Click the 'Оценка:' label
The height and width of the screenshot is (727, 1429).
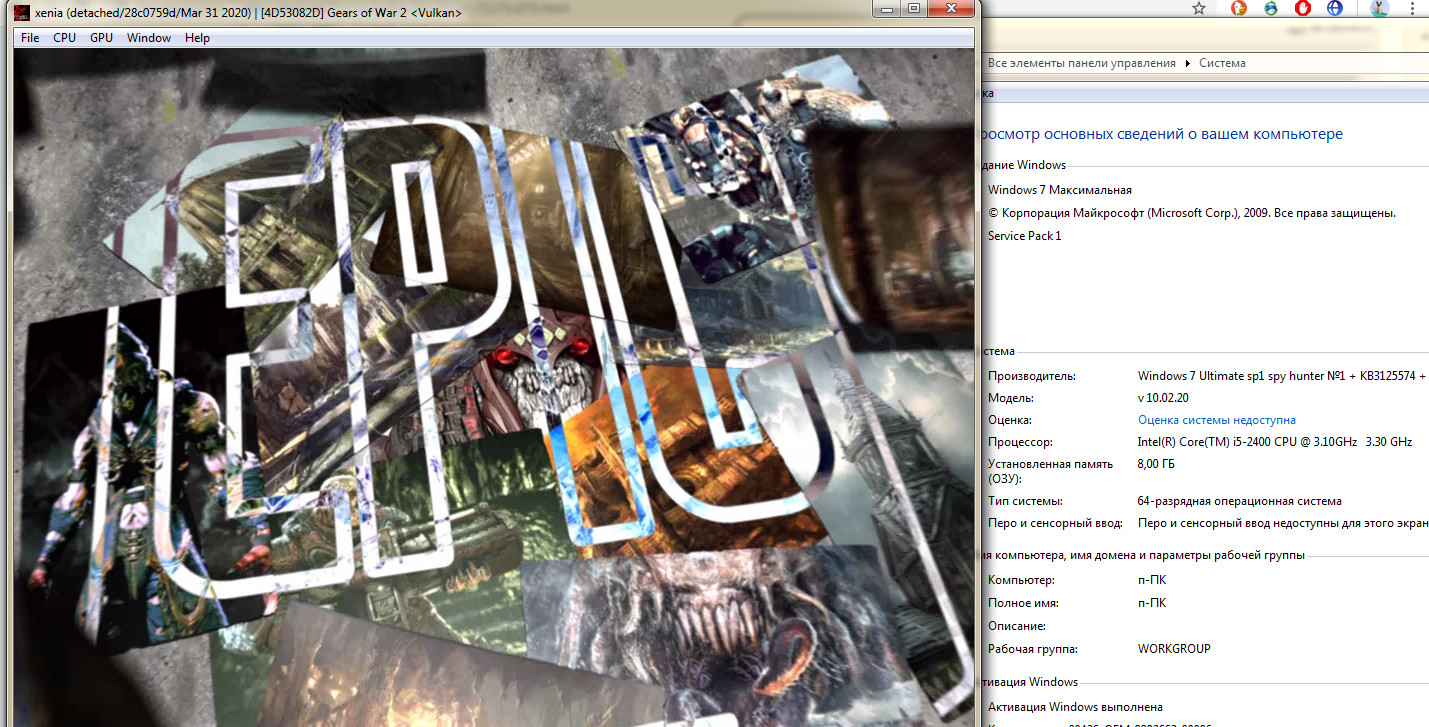(1010, 420)
